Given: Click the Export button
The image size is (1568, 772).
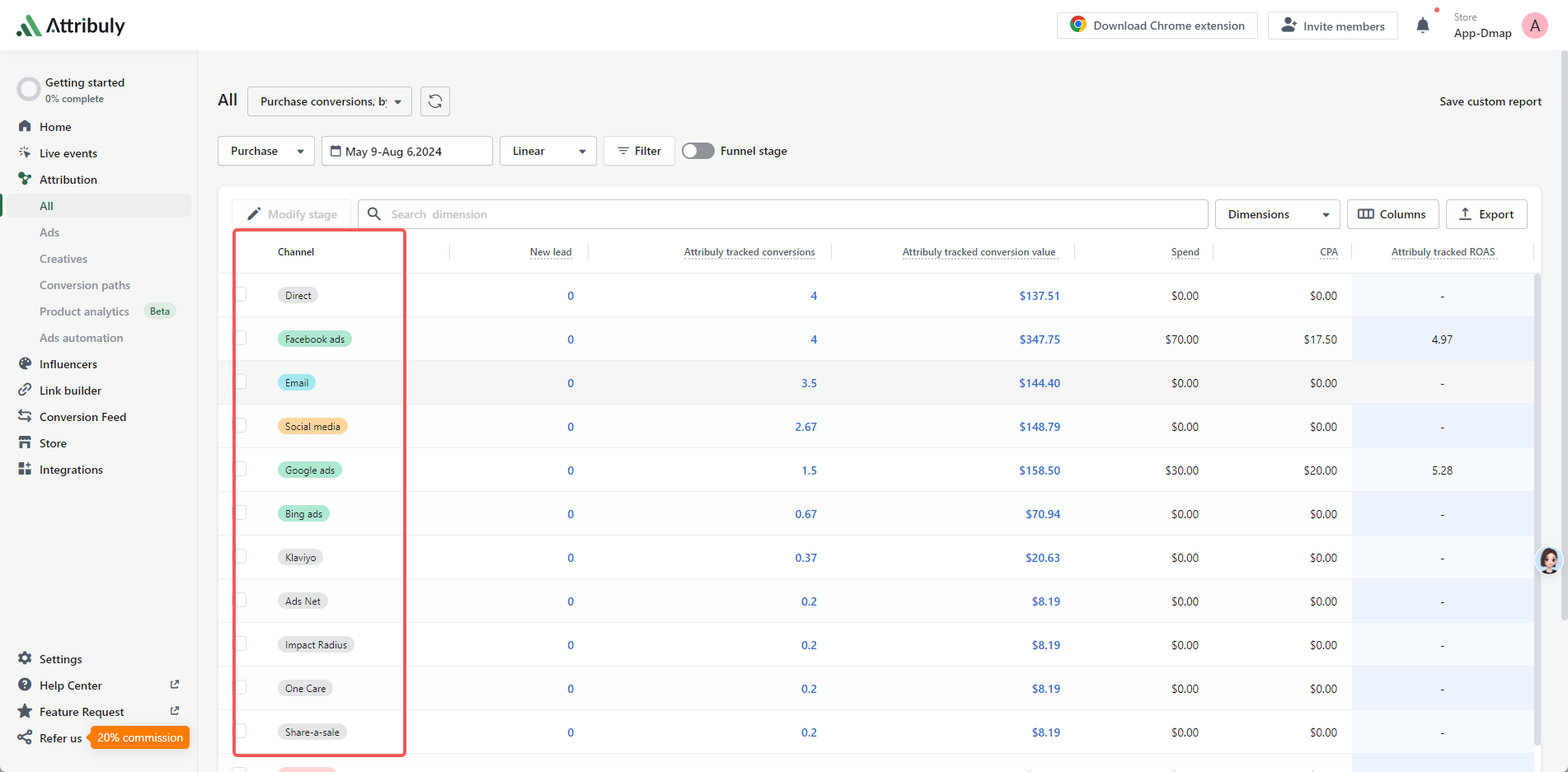Looking at the screenshot, I should tap(1486, 214).
